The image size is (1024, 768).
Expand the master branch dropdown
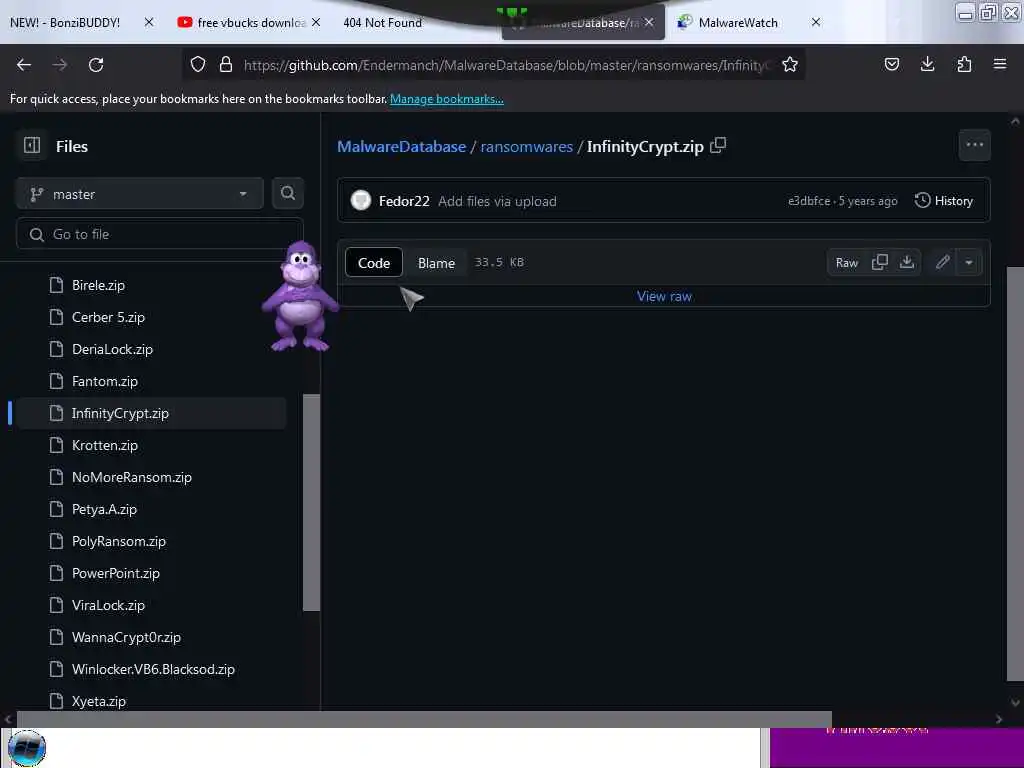point(139,194)
